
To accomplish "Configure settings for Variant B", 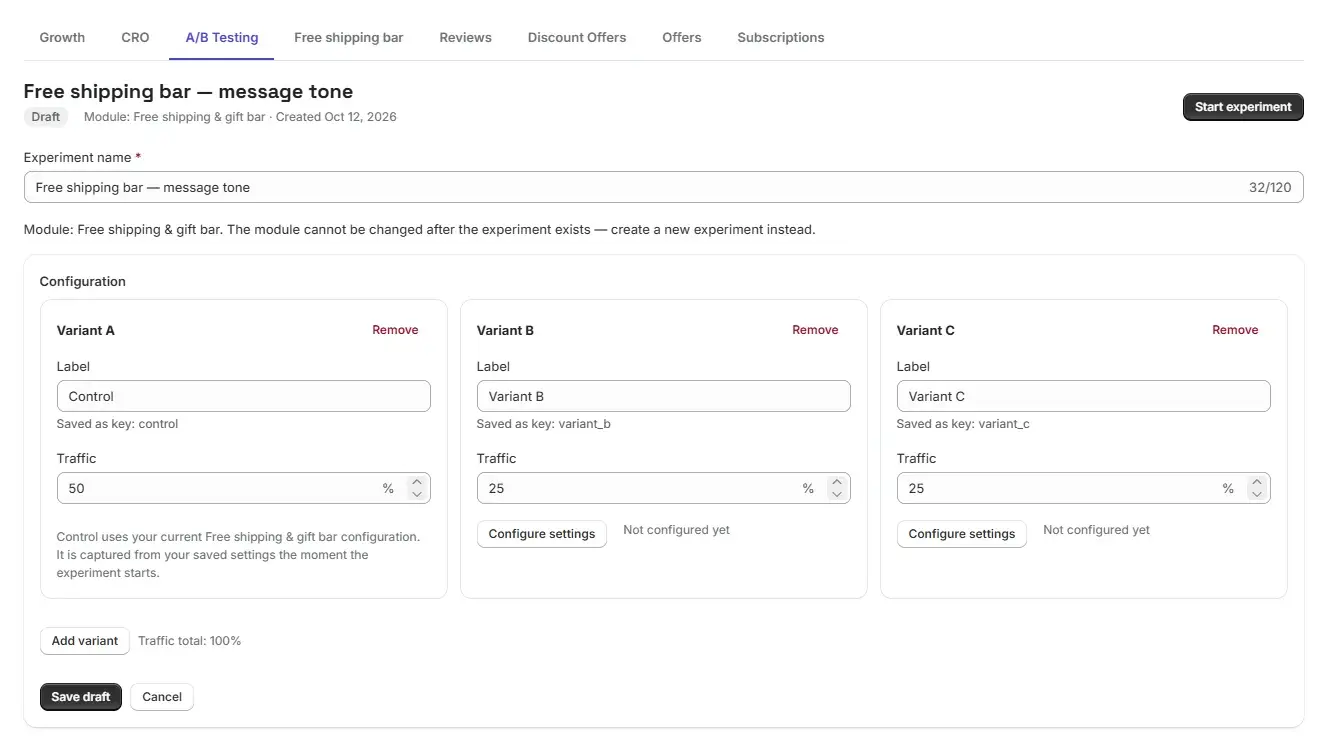I will (x=542, y=534).
